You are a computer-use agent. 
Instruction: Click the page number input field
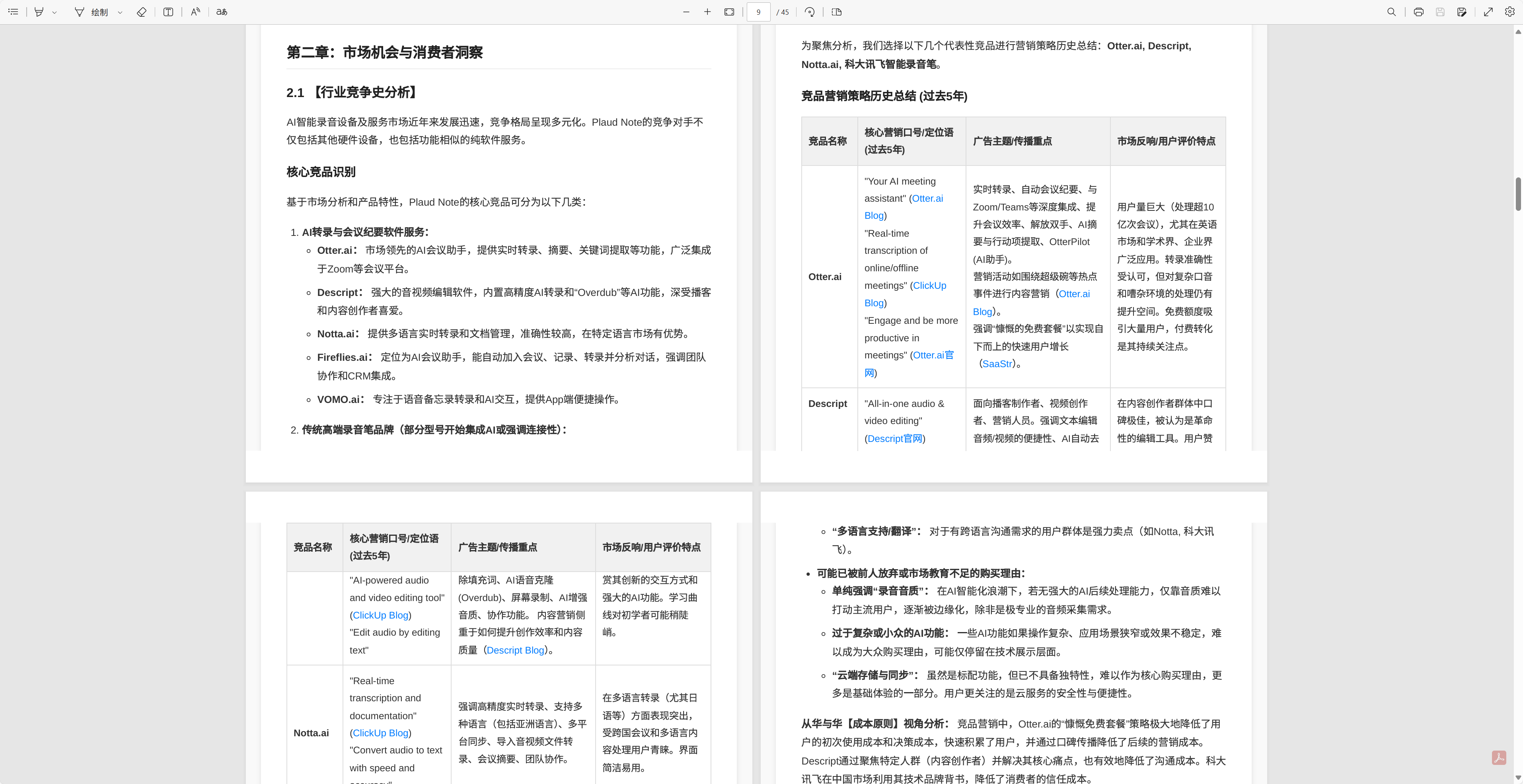758,12
